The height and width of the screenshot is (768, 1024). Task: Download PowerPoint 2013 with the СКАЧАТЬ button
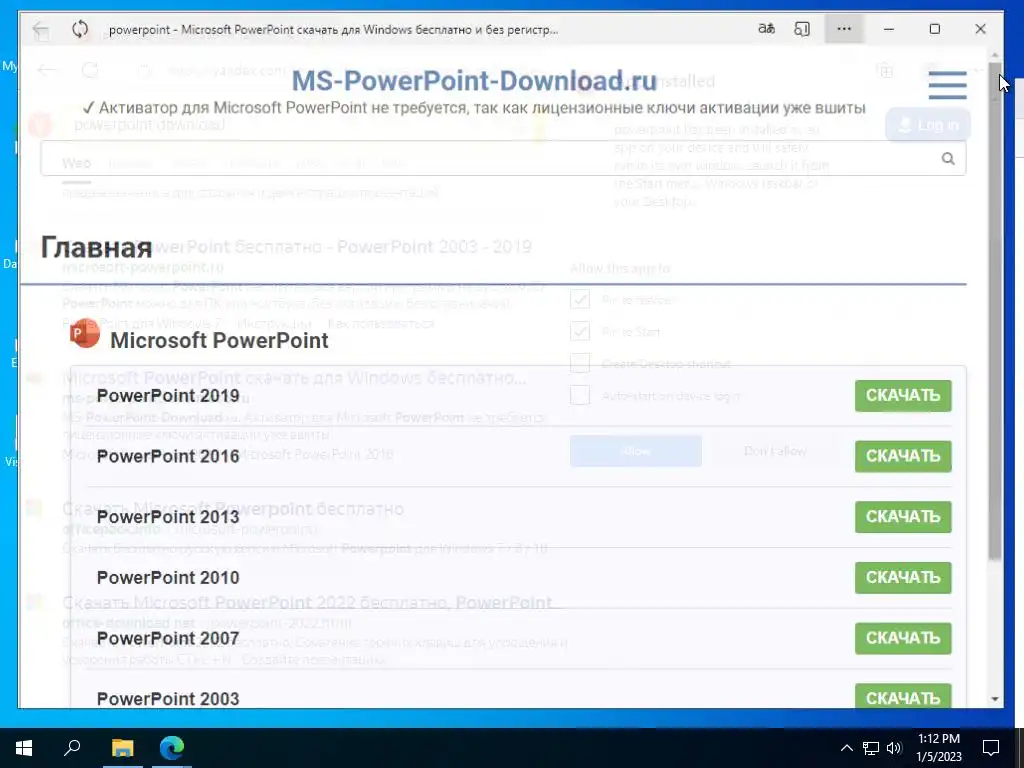(x=903, y=517)
